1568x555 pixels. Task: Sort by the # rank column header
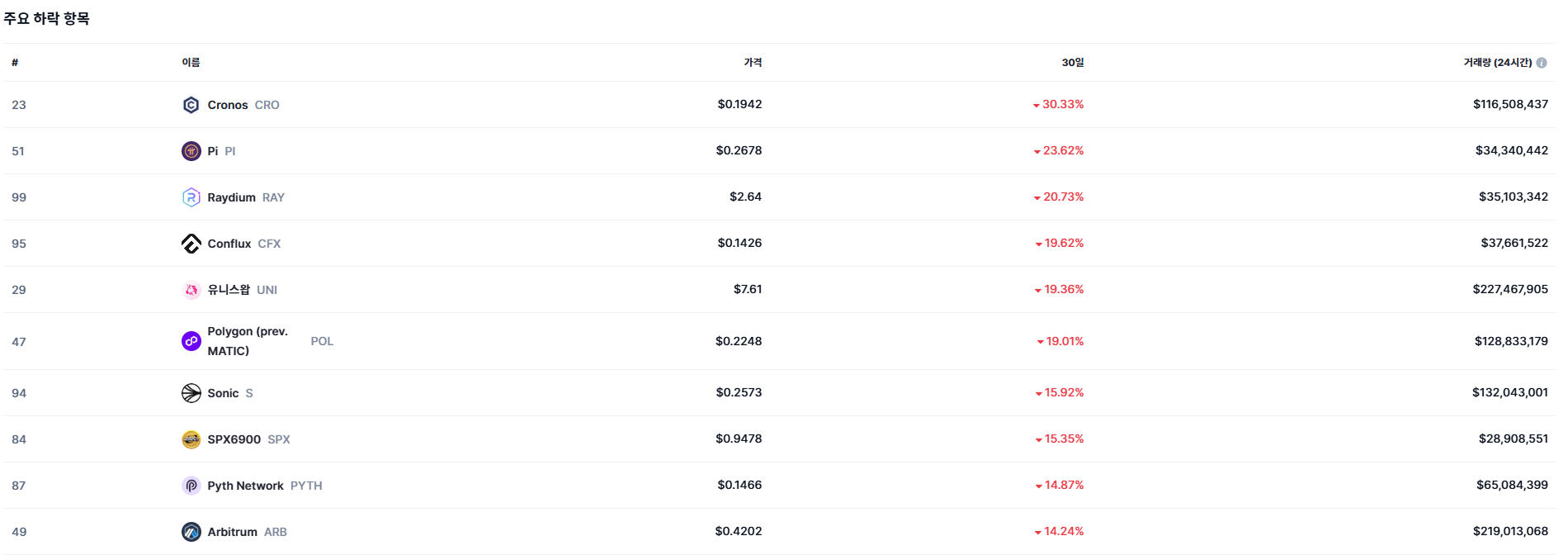coord(15,63)
